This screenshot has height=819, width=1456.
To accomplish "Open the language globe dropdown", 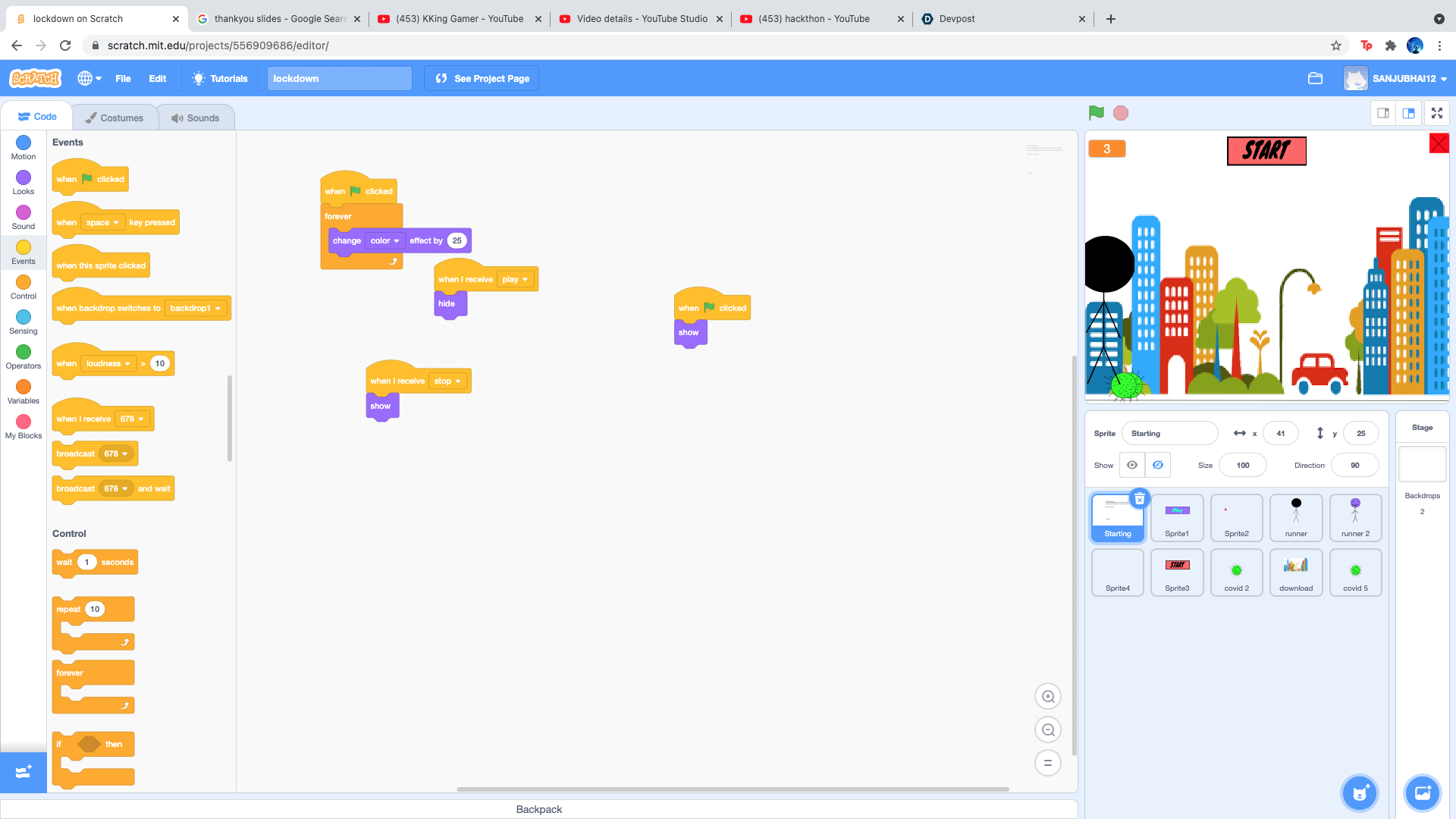I will (89, 78).
